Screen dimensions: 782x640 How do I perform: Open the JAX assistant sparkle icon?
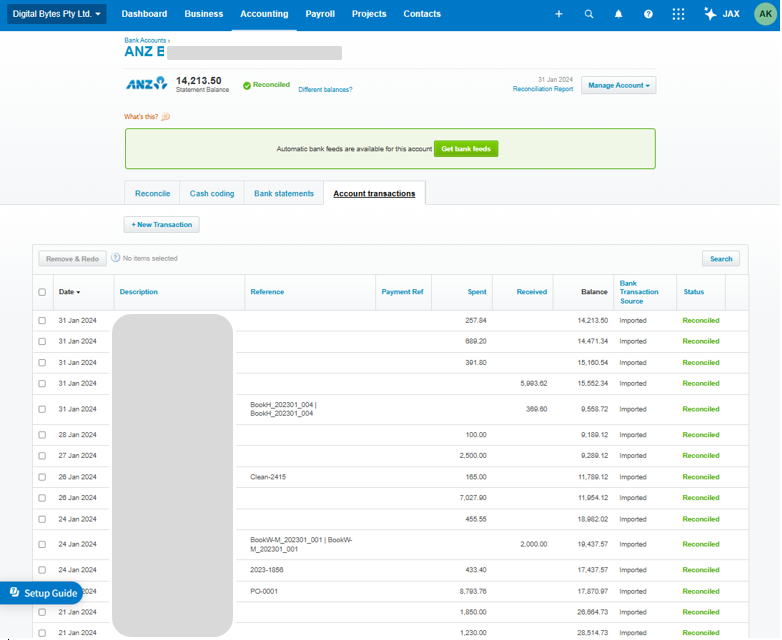tap(710, 14)
